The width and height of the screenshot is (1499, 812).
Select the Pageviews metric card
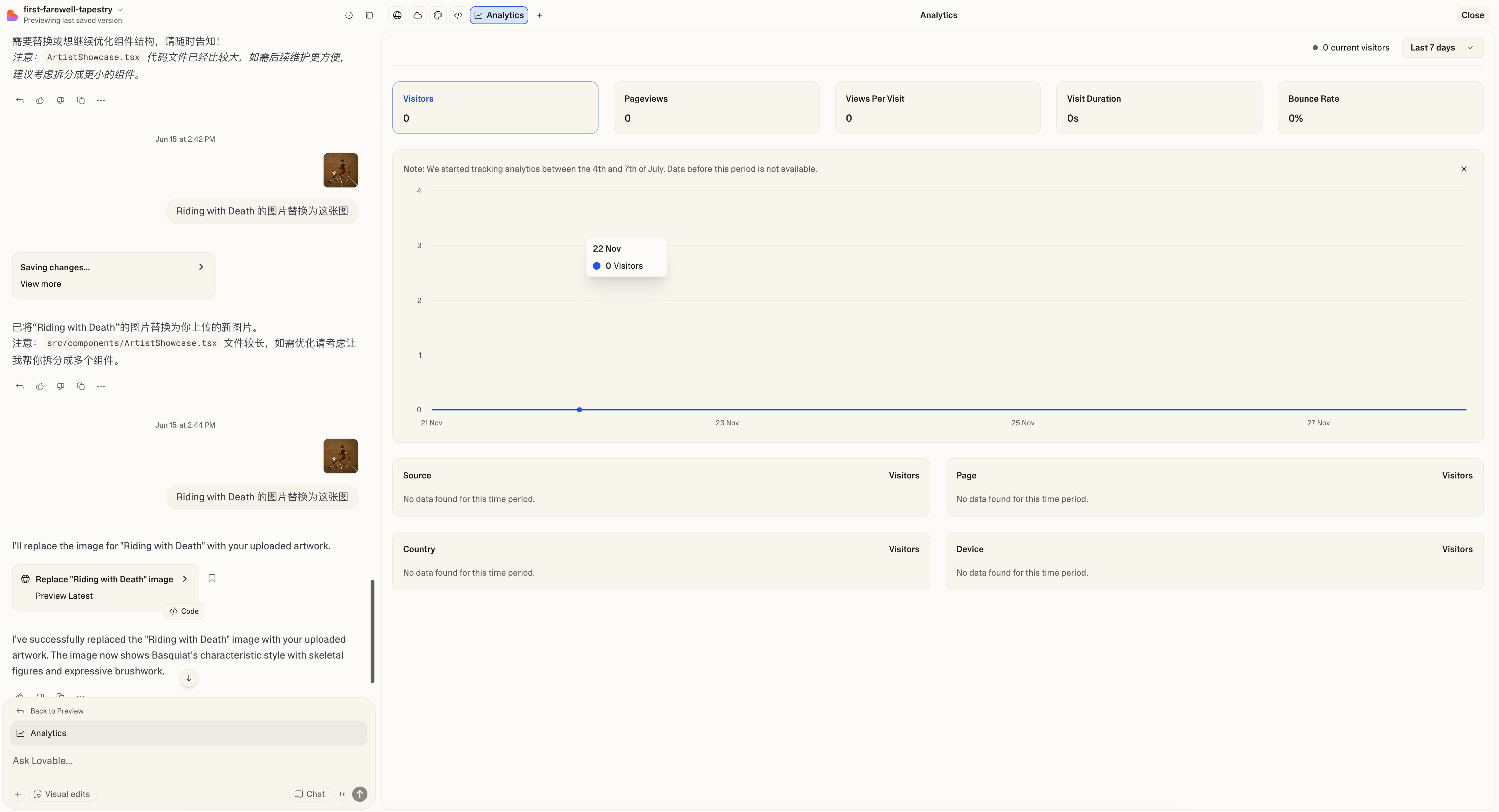(x=716, y=108)
